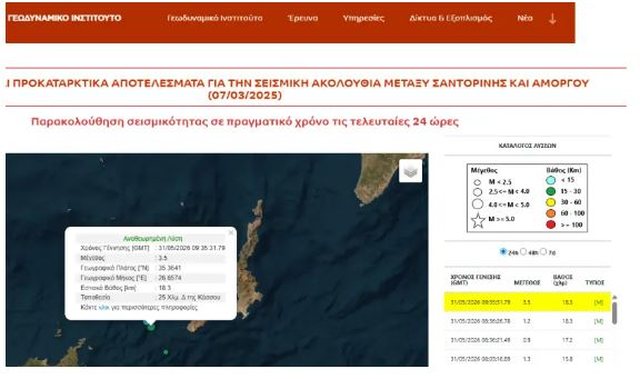This screenshot has height=379, width=640.
Task: Click the star symbol for M >= 5.0
Action: coord(478,221)
